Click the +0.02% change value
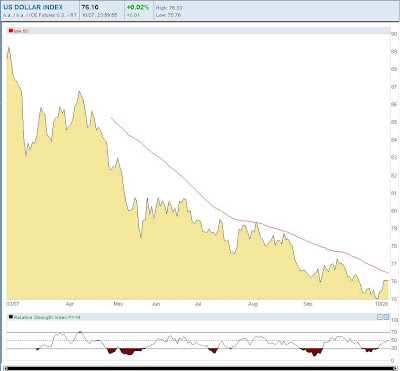The width and height of the screenshot is (400, 371). coord(137,7)
